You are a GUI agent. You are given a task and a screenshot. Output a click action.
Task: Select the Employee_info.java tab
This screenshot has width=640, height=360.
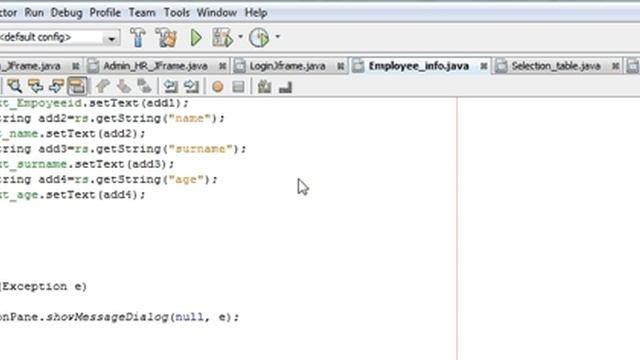[x=418, y=66]
